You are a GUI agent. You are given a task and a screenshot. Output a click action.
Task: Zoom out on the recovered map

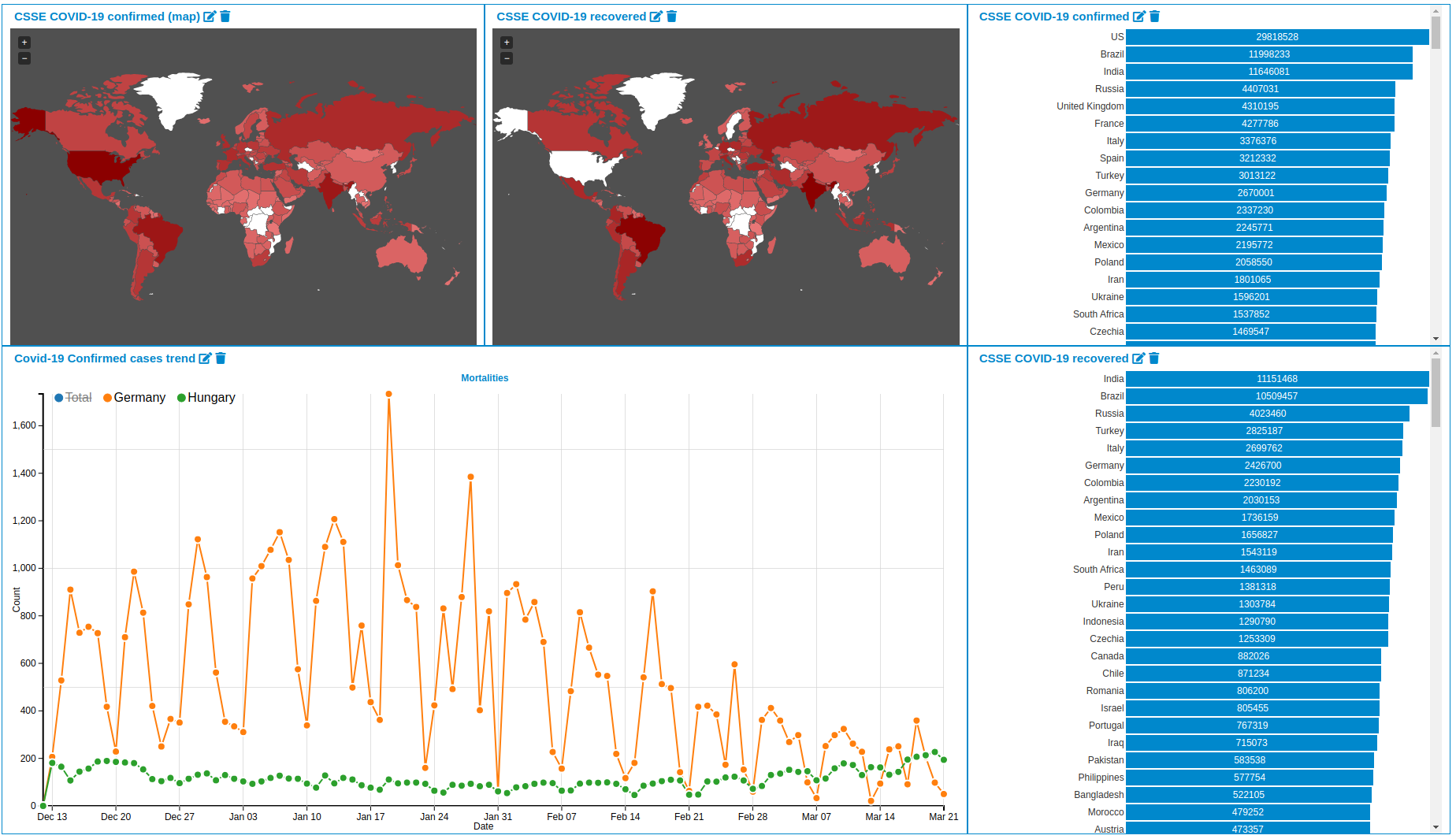coord(507,58)
